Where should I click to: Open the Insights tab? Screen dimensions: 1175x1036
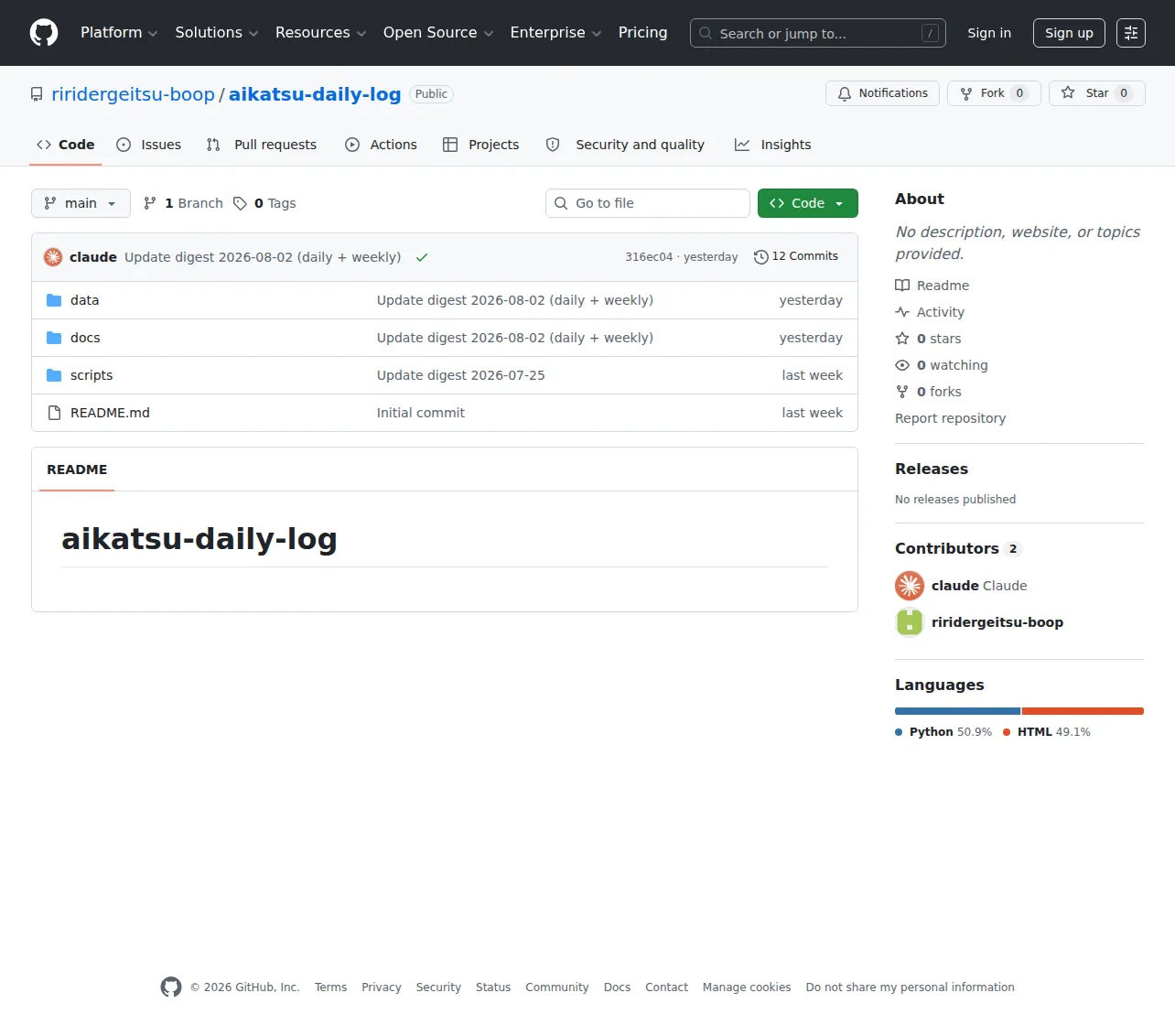pos(773,145)
